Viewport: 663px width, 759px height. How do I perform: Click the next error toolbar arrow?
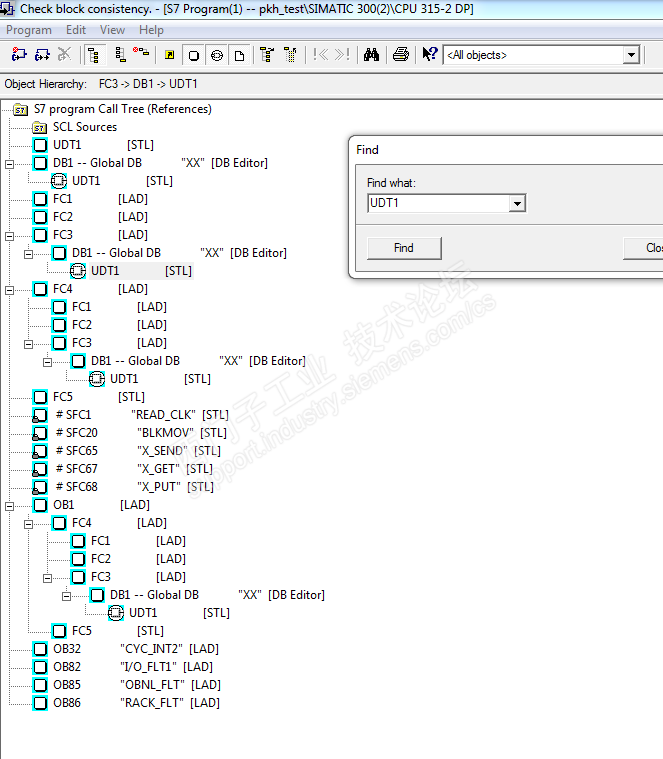pos(342,55)
